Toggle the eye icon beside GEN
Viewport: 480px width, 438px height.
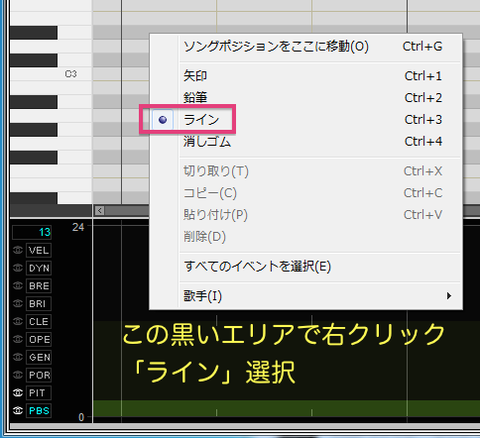pos(18,357)
